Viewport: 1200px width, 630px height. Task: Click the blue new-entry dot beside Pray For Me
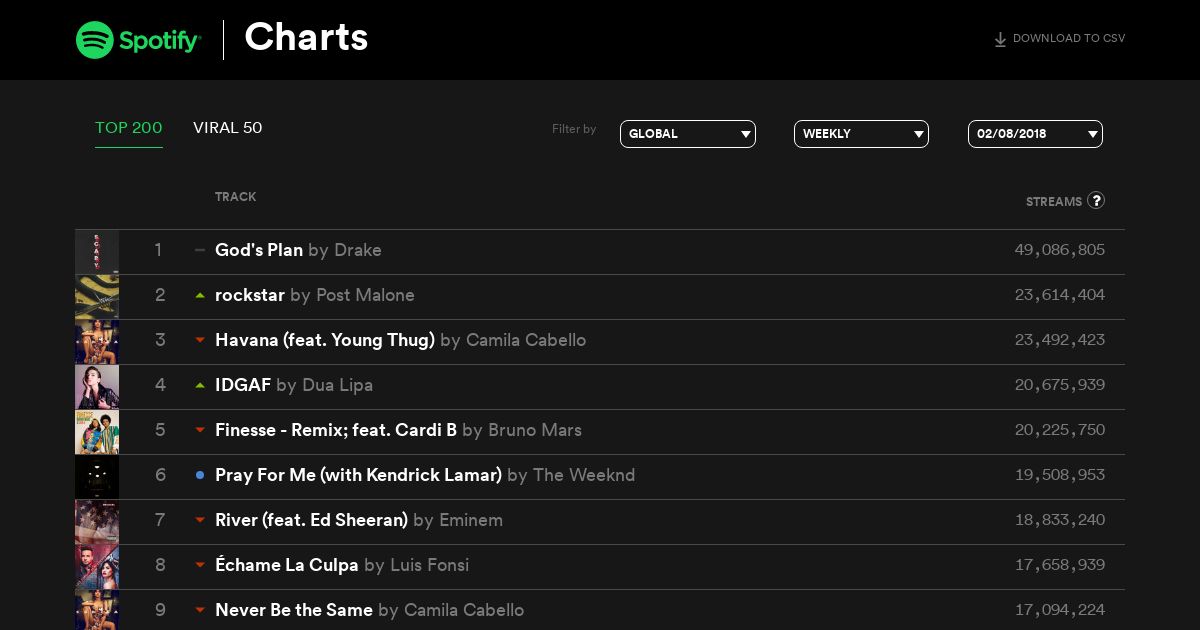click(x=200, y=475)
